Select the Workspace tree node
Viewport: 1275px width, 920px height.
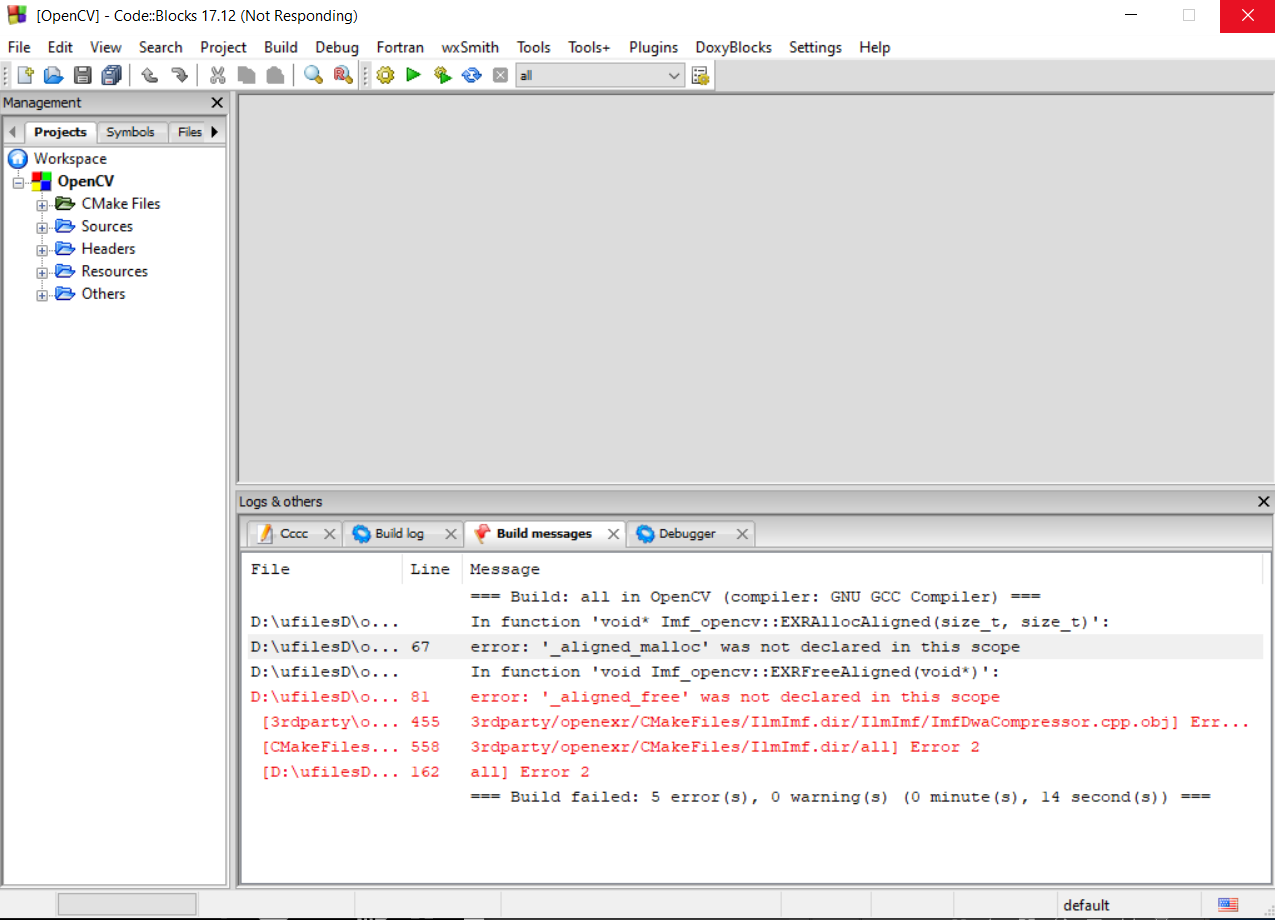[70, 159]
